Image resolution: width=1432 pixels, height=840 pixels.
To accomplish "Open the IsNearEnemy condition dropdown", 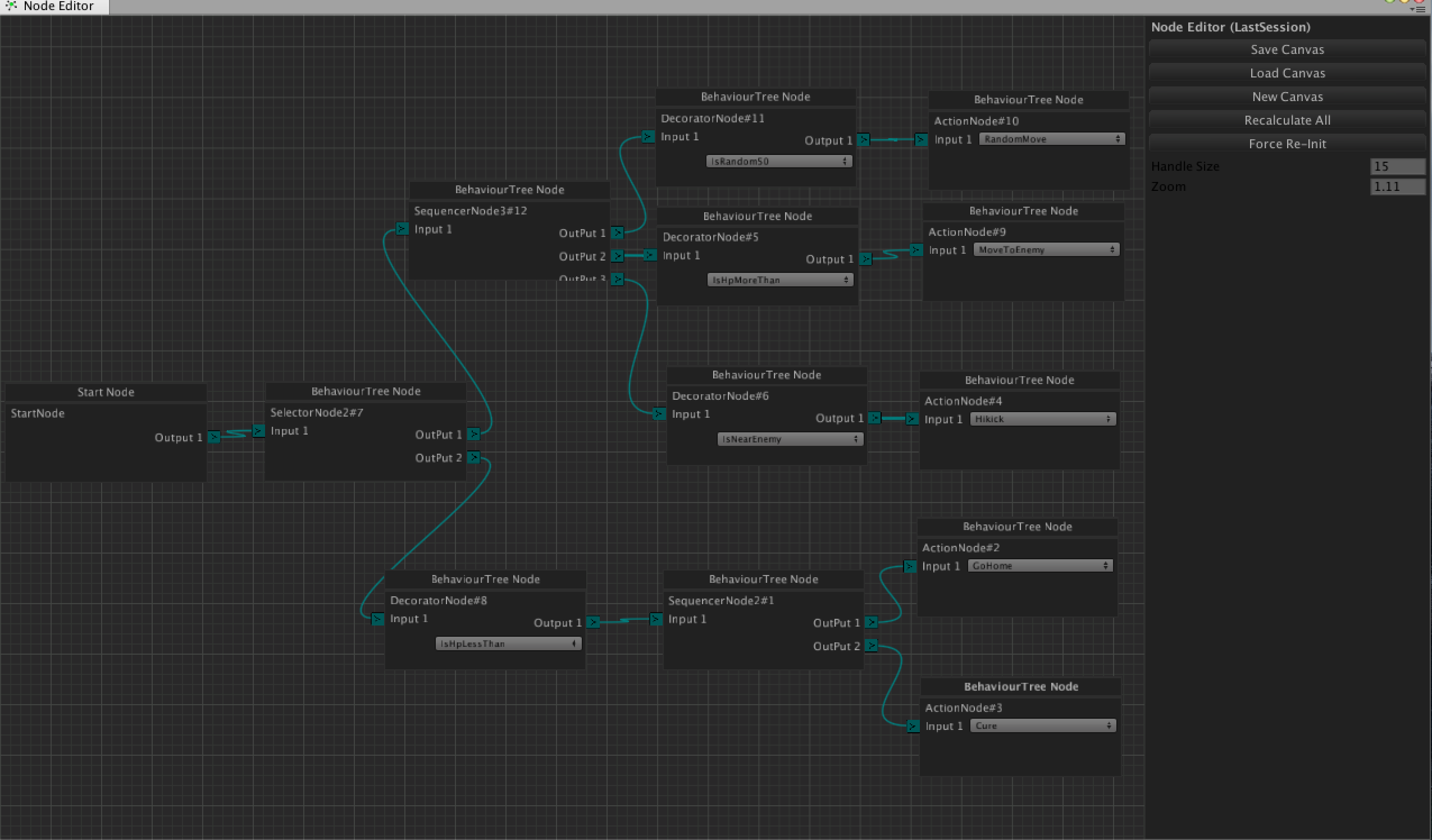I will pos(790,438).
